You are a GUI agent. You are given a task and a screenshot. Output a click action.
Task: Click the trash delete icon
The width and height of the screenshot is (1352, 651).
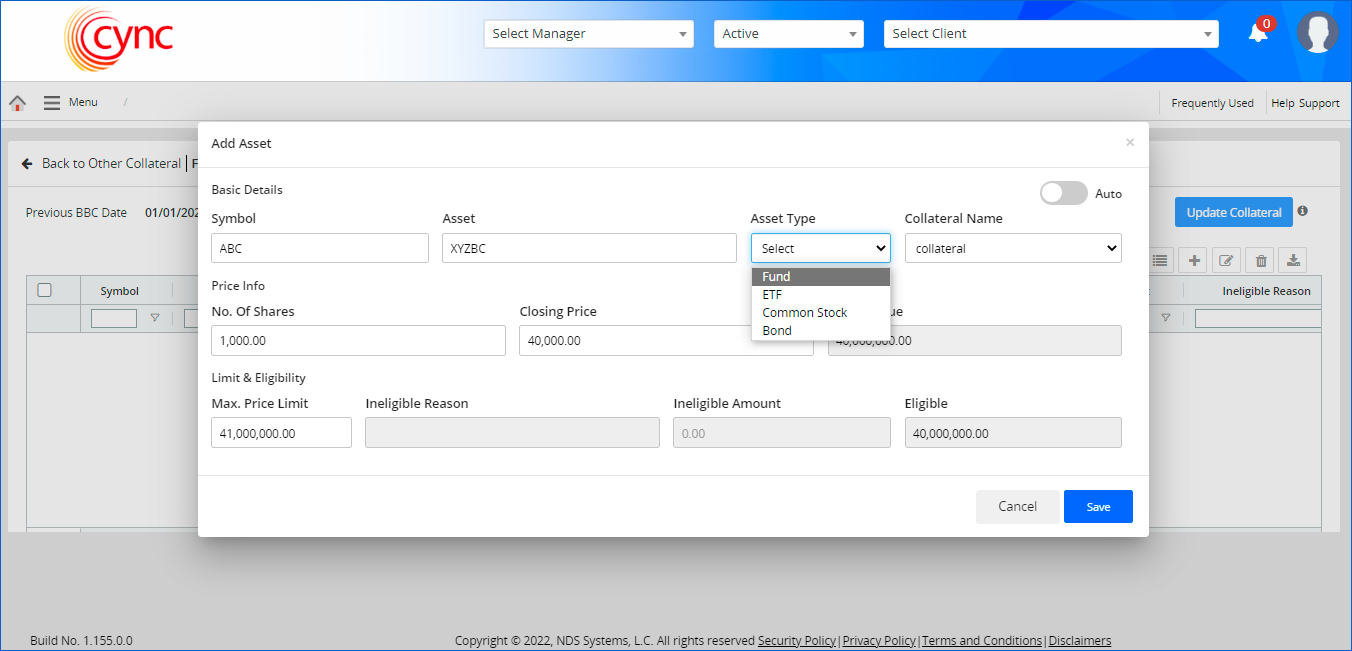(x=1261, y=261)
